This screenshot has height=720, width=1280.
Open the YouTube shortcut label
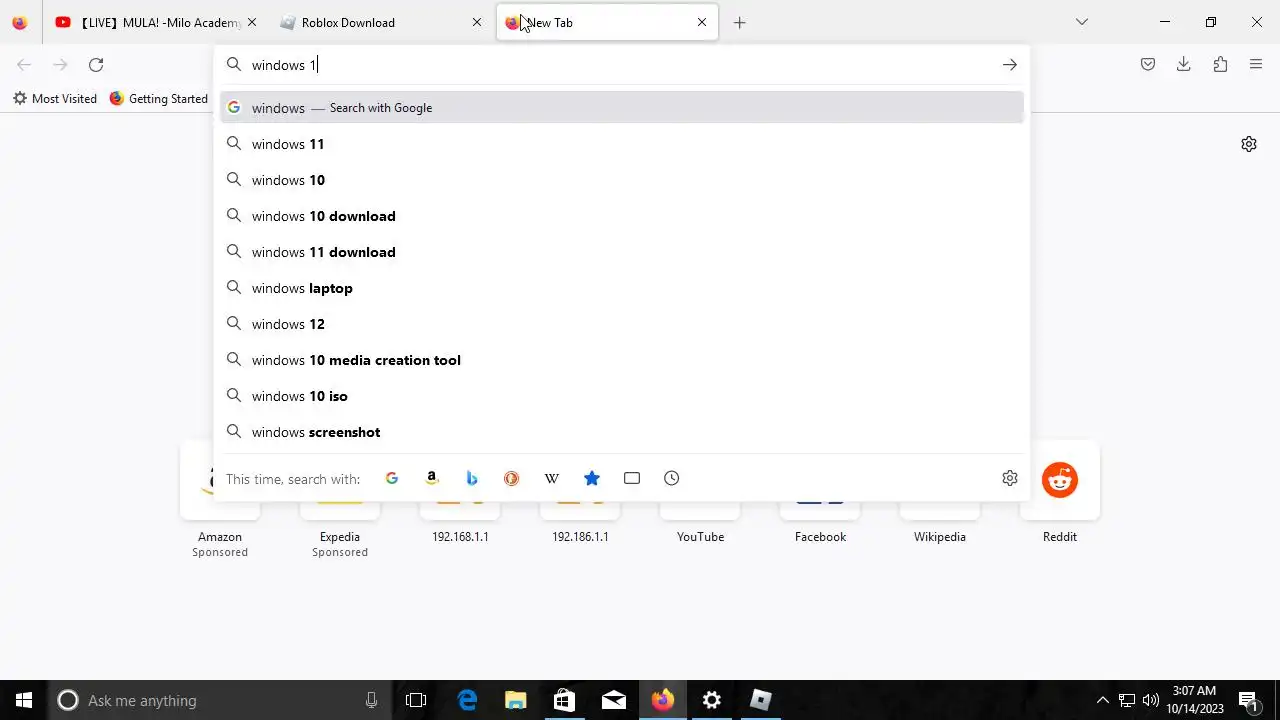click(700, 537)
